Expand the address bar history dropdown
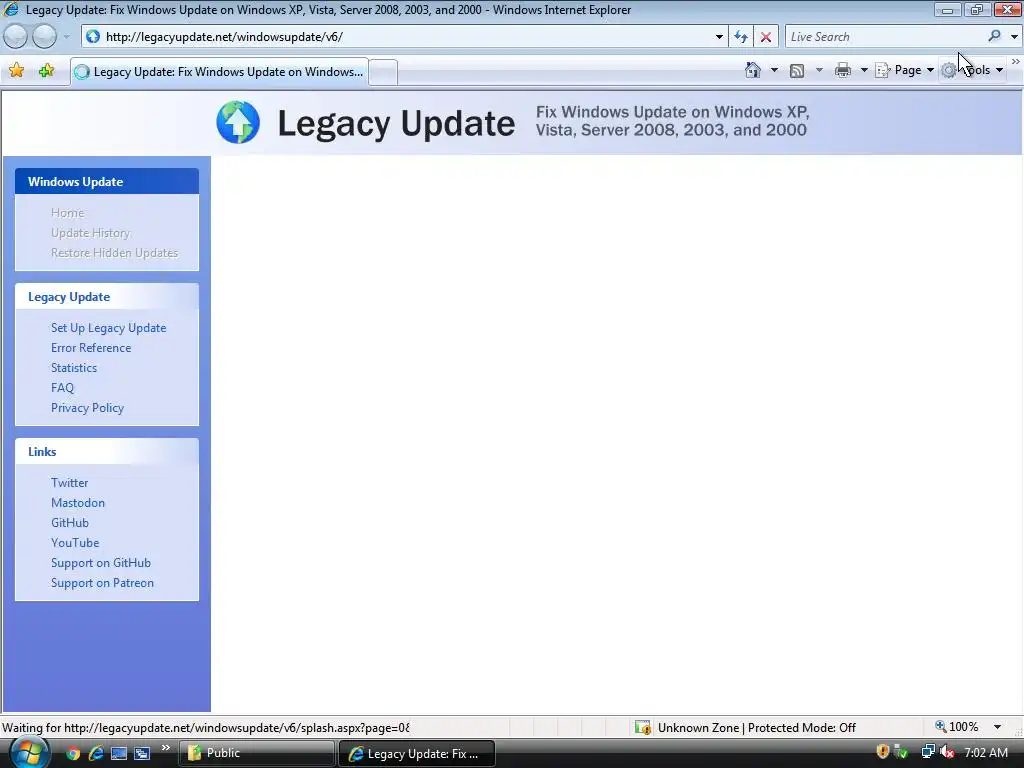 (x=719, y=37)
